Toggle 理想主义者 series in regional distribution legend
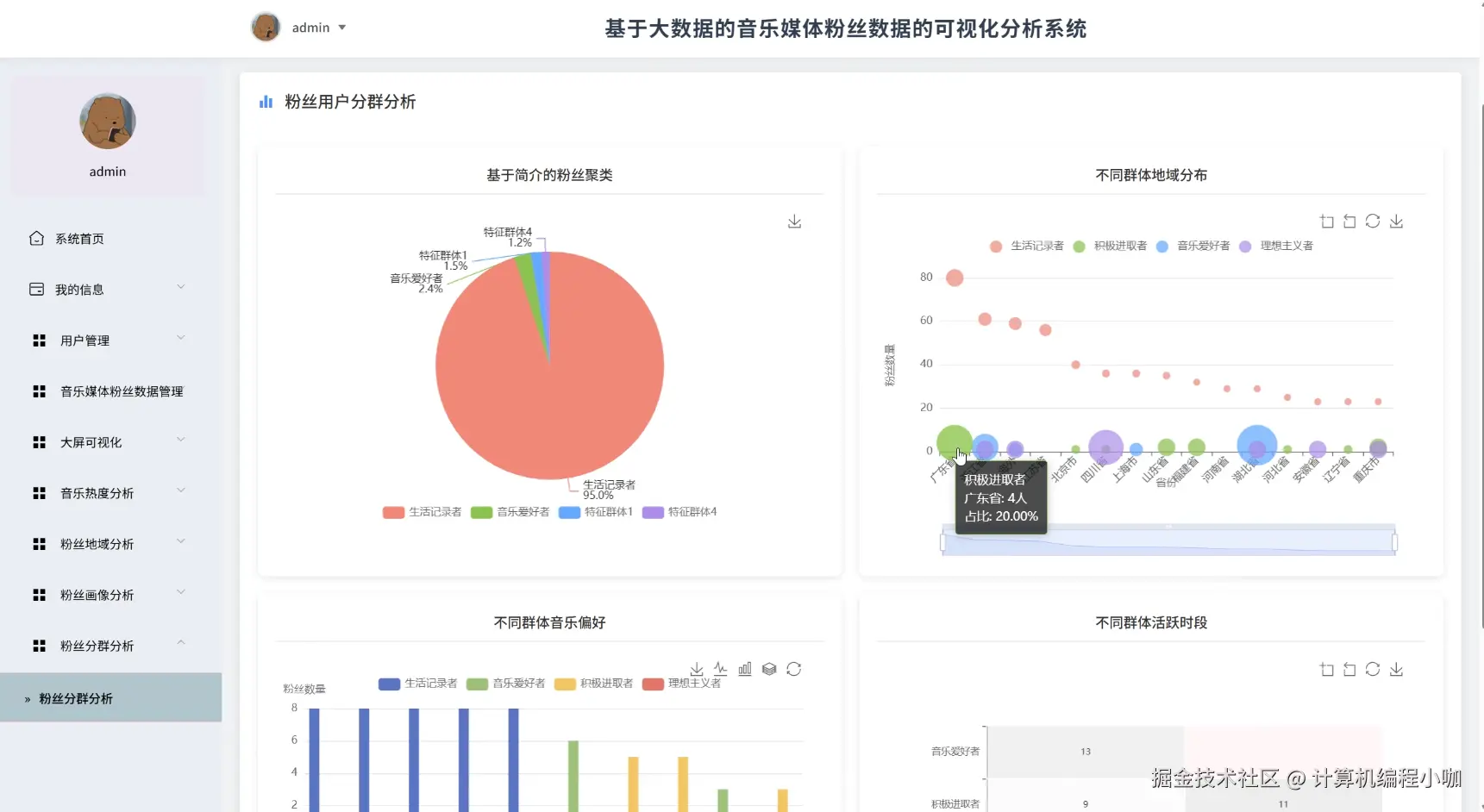The image size is (1484, 812). click(x=1276, y=246)
